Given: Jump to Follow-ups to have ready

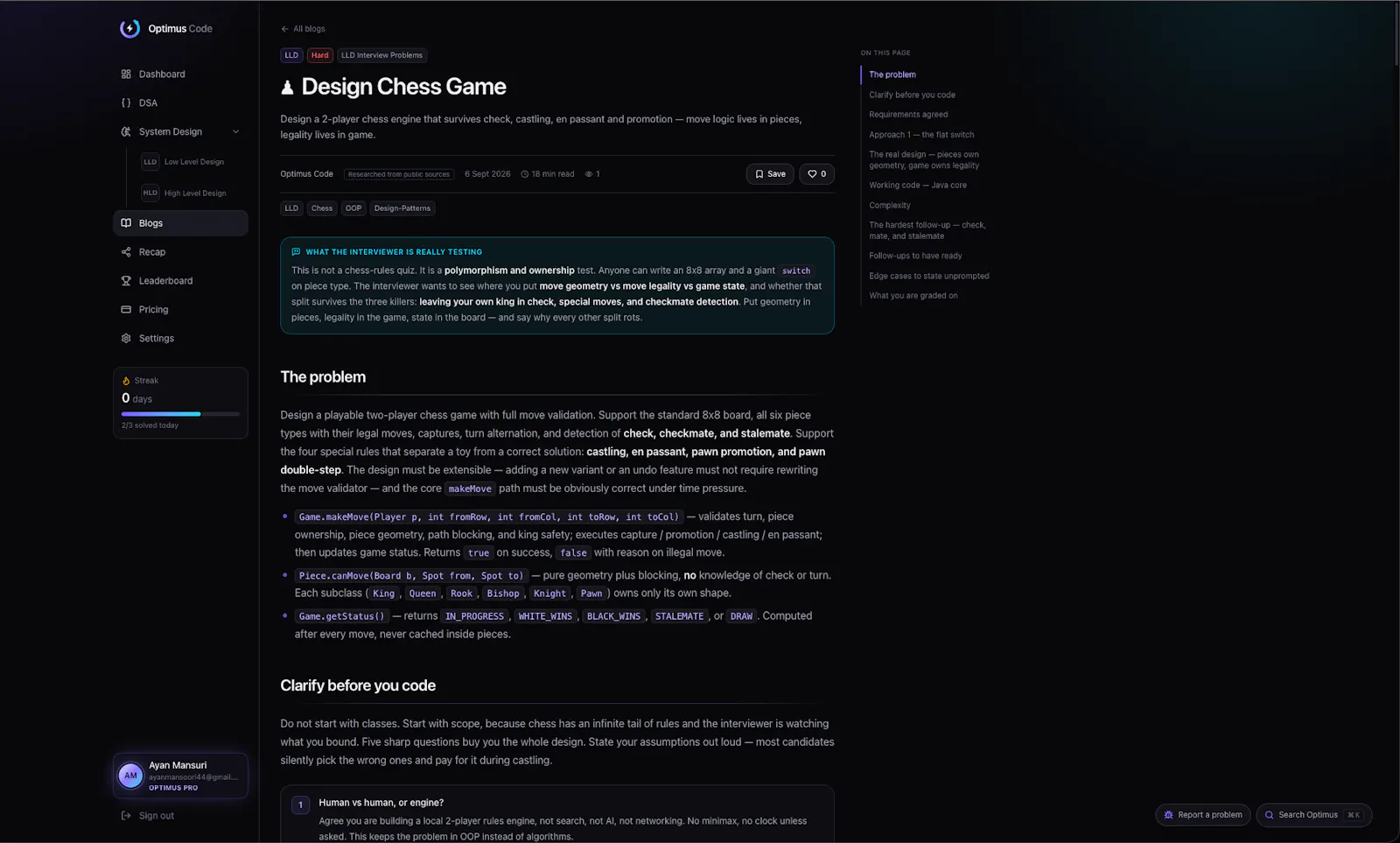Looking at the screenshot, I should click(915, 256).
